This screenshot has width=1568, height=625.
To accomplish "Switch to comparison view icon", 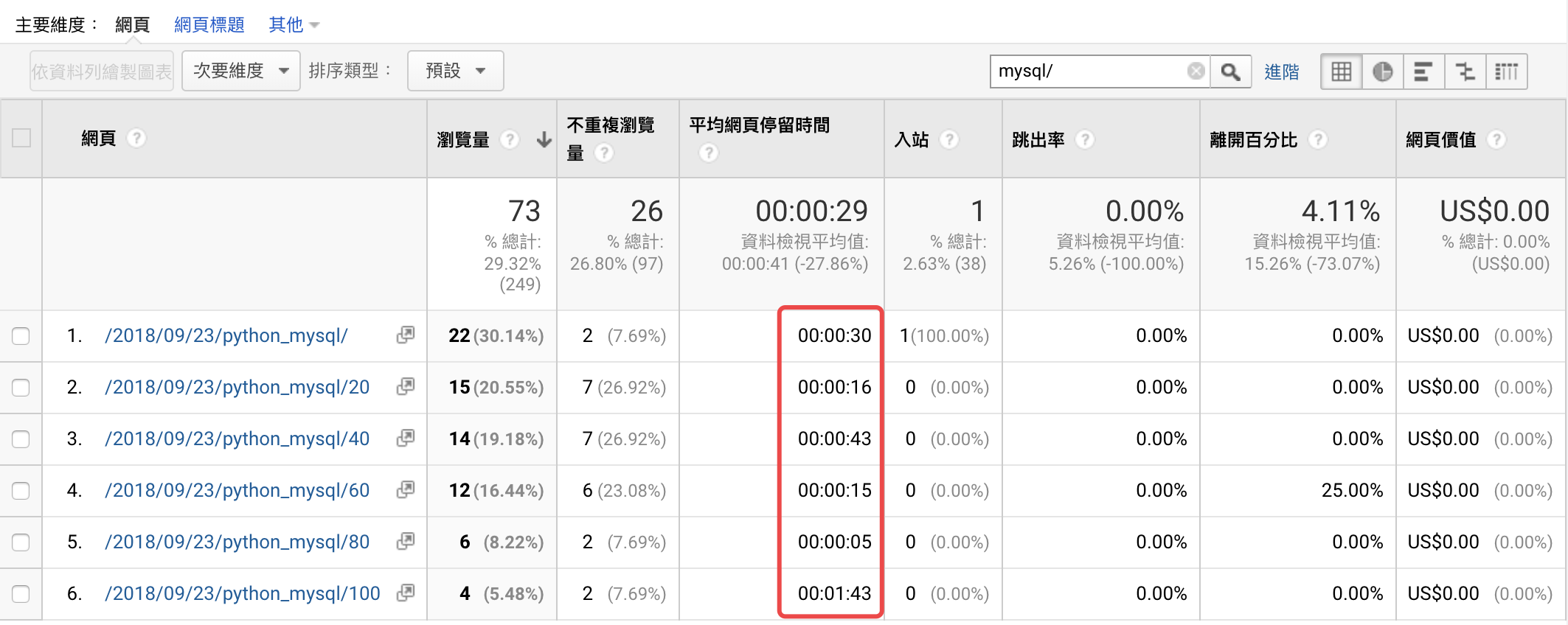I will 1465,71.
